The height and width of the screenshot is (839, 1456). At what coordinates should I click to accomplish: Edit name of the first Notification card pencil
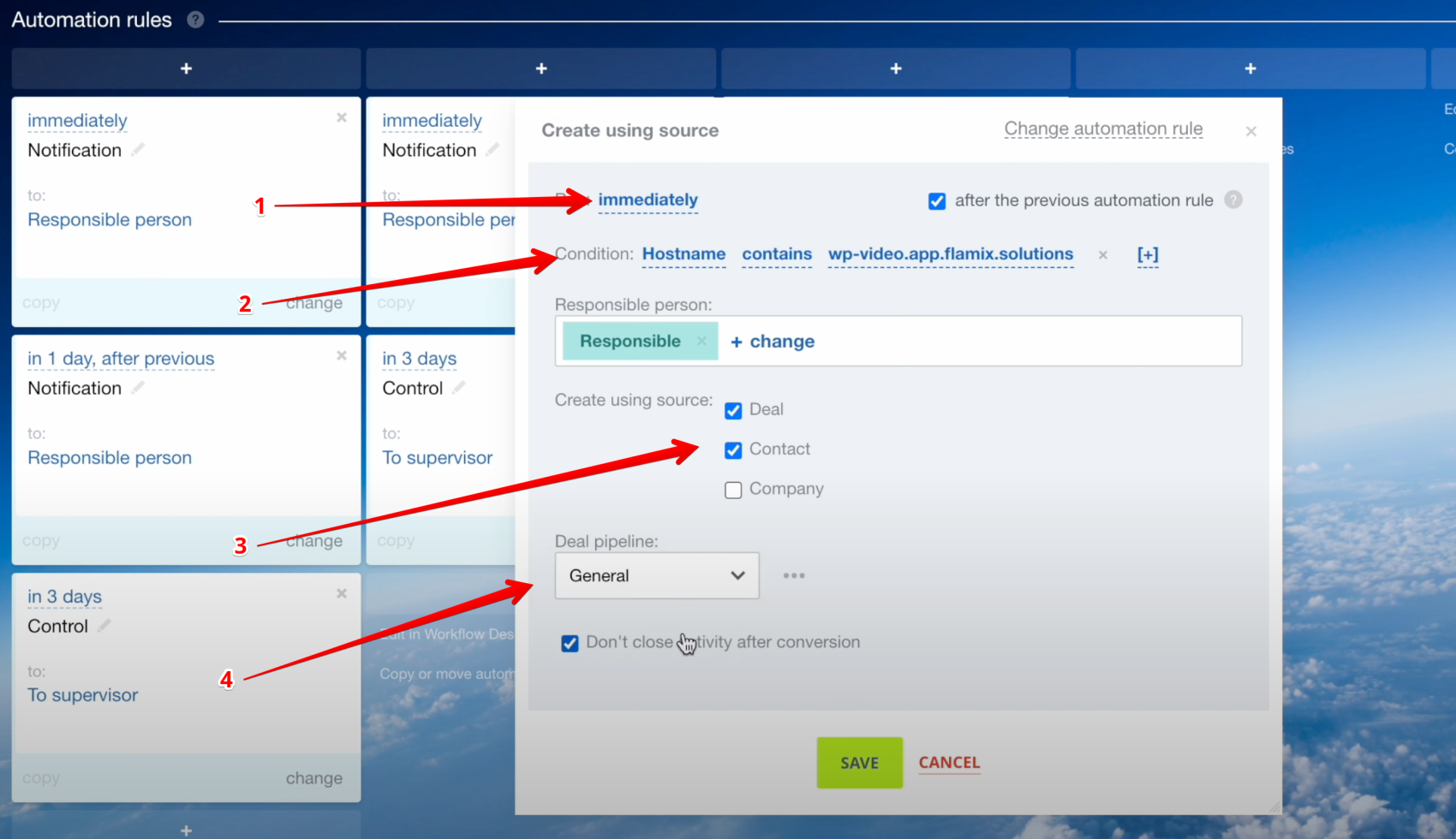coord(138,150)
